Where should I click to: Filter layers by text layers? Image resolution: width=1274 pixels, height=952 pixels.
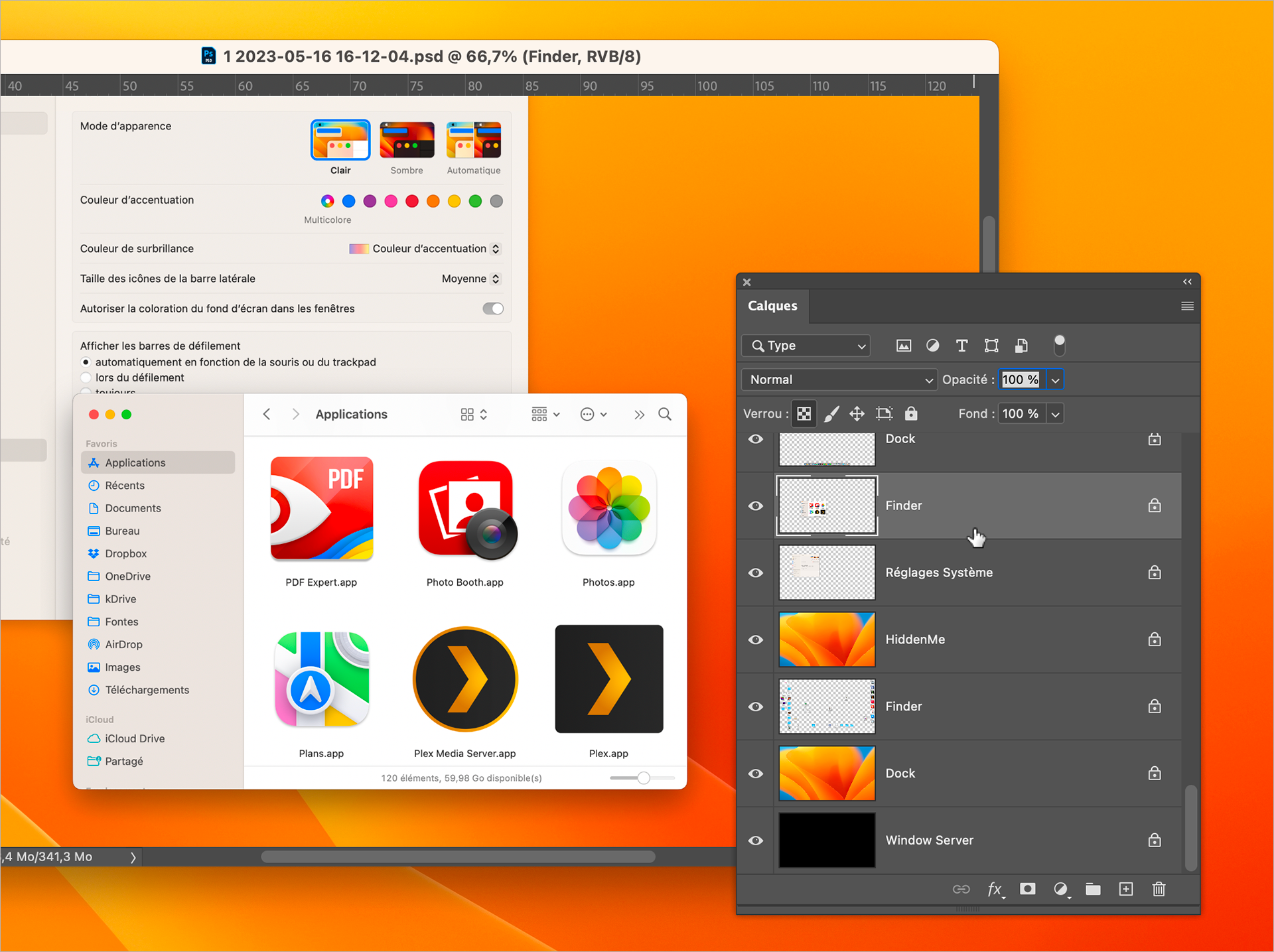[x=961, y=345]
